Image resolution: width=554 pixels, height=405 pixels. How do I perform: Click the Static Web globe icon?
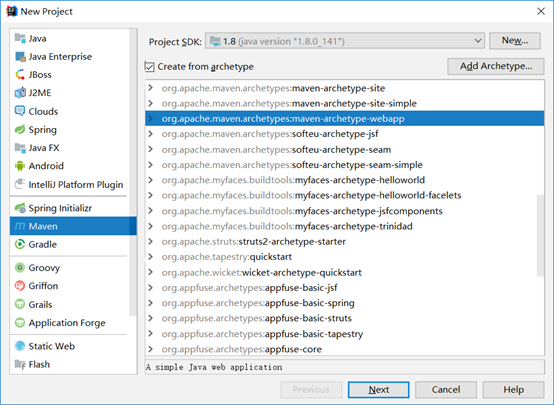coord(20,346)
